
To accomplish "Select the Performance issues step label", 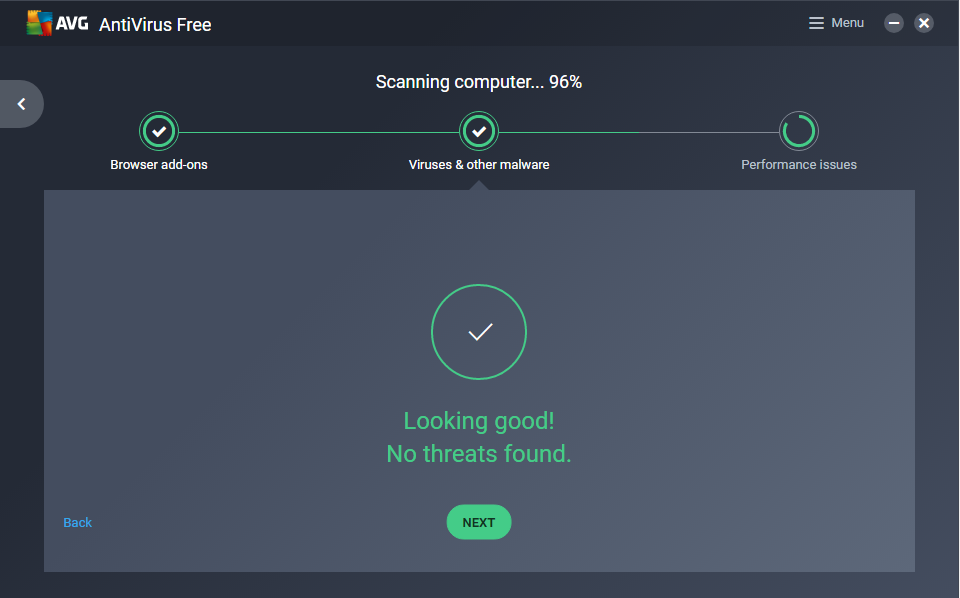I will (x=799, y=164).
